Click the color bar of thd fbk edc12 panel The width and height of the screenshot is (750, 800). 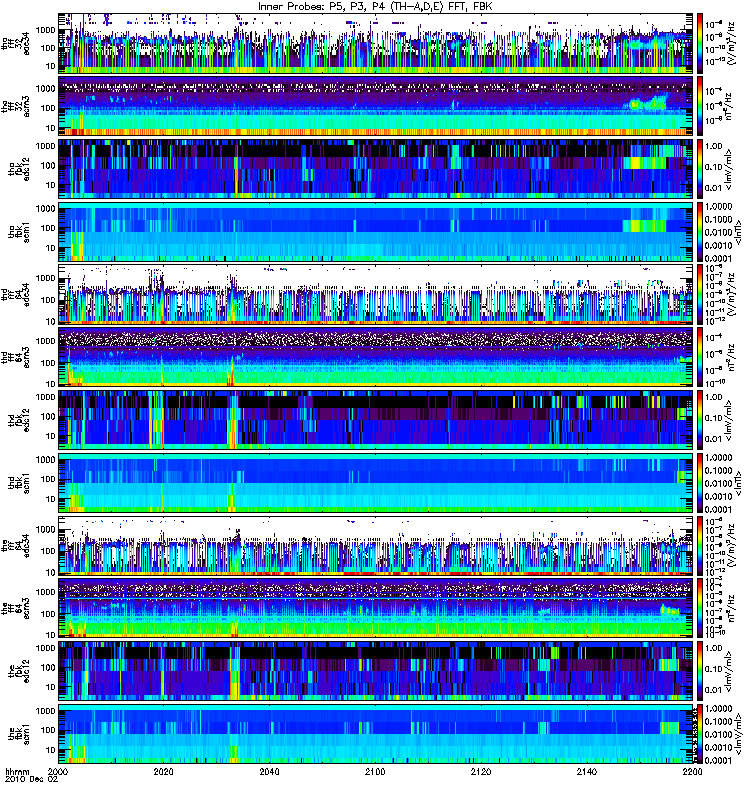point(700,420)
